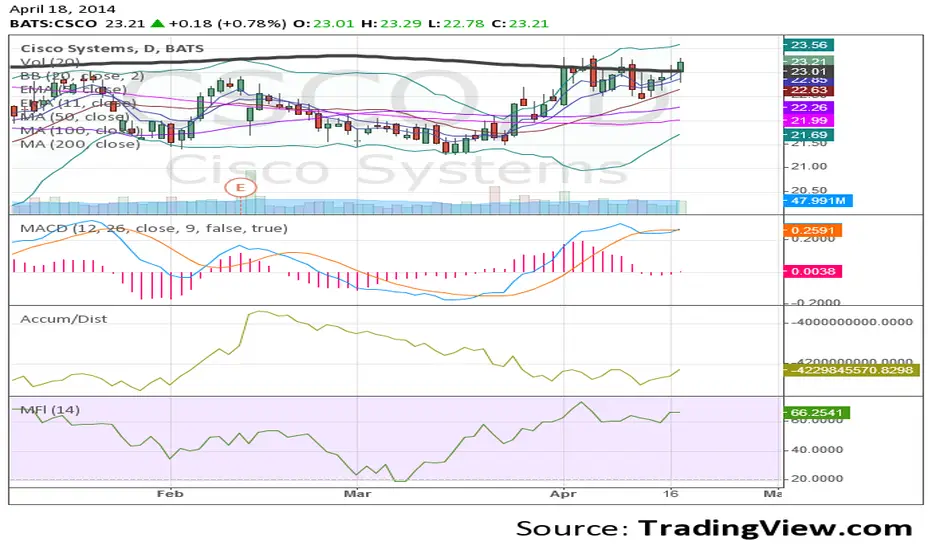The height and width of the screenshot is (550, 932).
Task: Click the L:22.78 low value
Action: coord(456,24)
